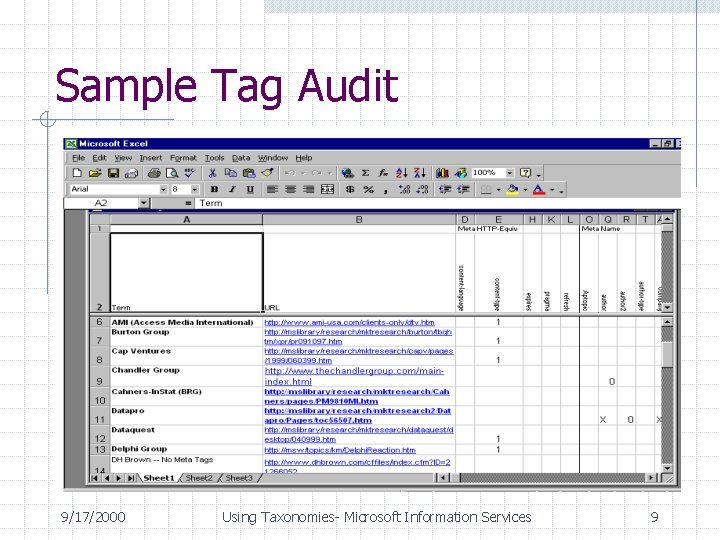Expand the Name Box A2 dropdown

(x=144, y=203)
